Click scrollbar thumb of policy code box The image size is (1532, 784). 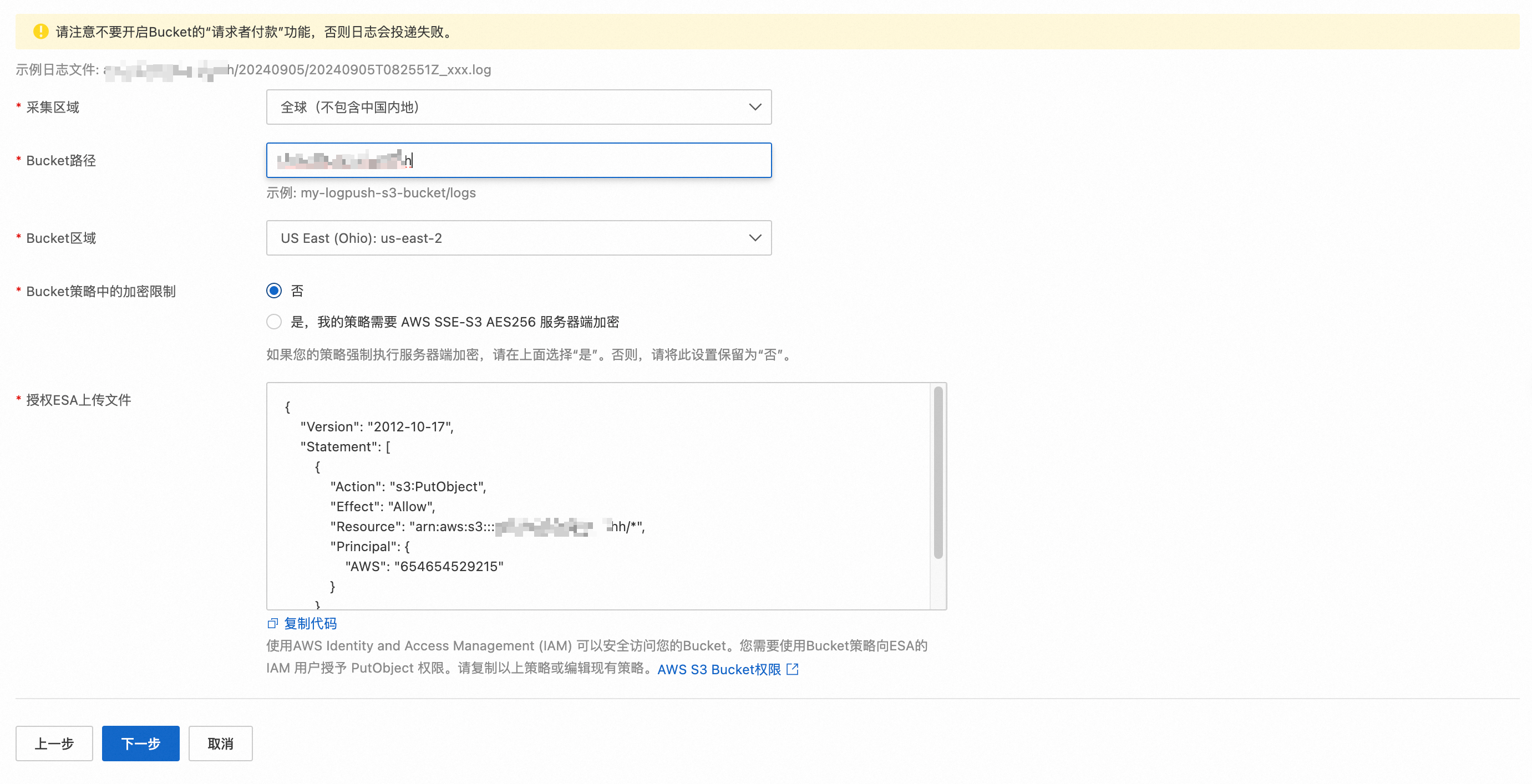(938, 472)
